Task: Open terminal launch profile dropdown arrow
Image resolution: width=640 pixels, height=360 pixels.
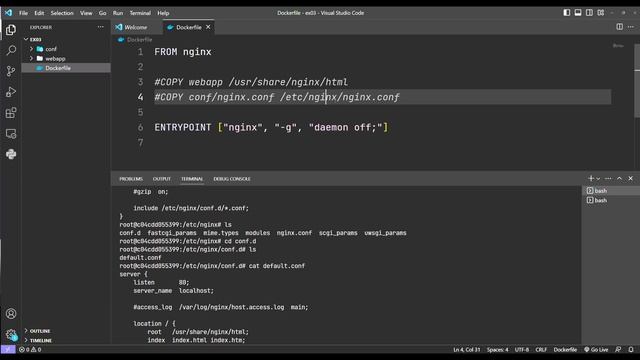Action: 598,179
